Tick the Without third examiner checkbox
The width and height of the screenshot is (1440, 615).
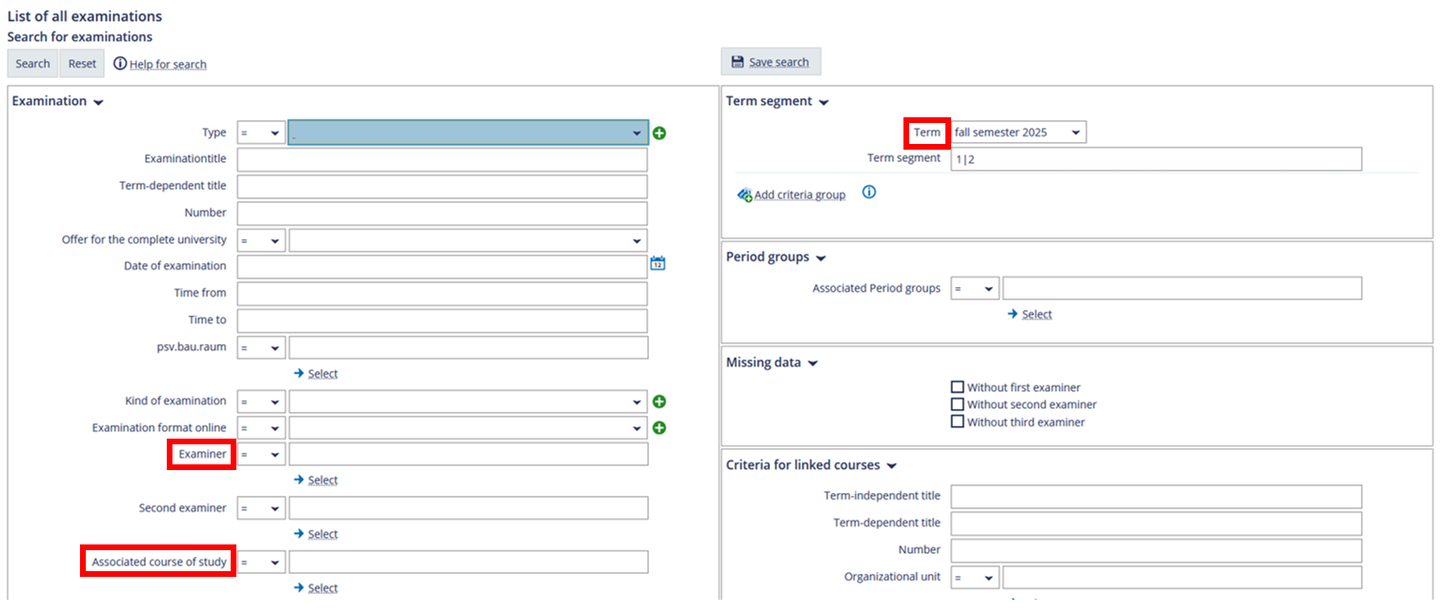958,422
